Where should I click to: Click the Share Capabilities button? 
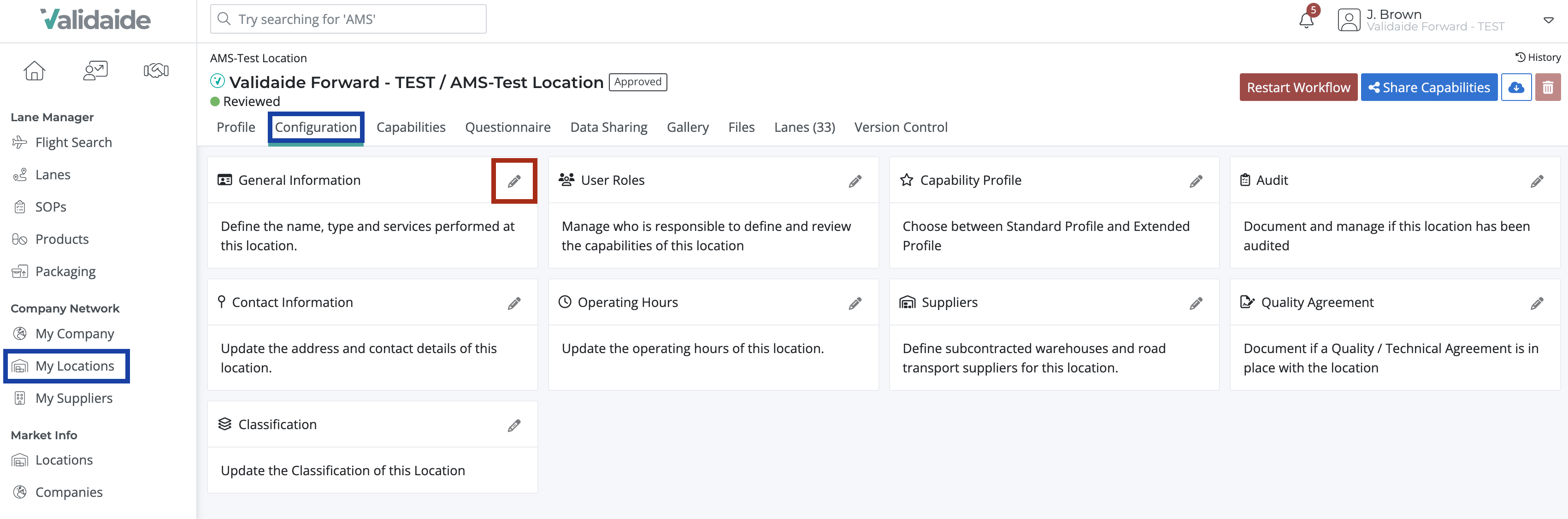pos(1429,88)
